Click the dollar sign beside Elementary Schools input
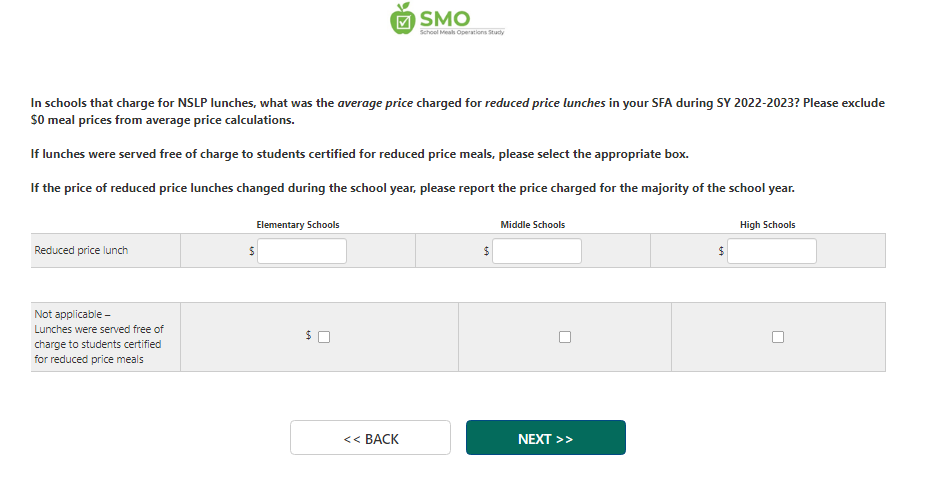Screen dimensions: 925x495 point(252,252)
